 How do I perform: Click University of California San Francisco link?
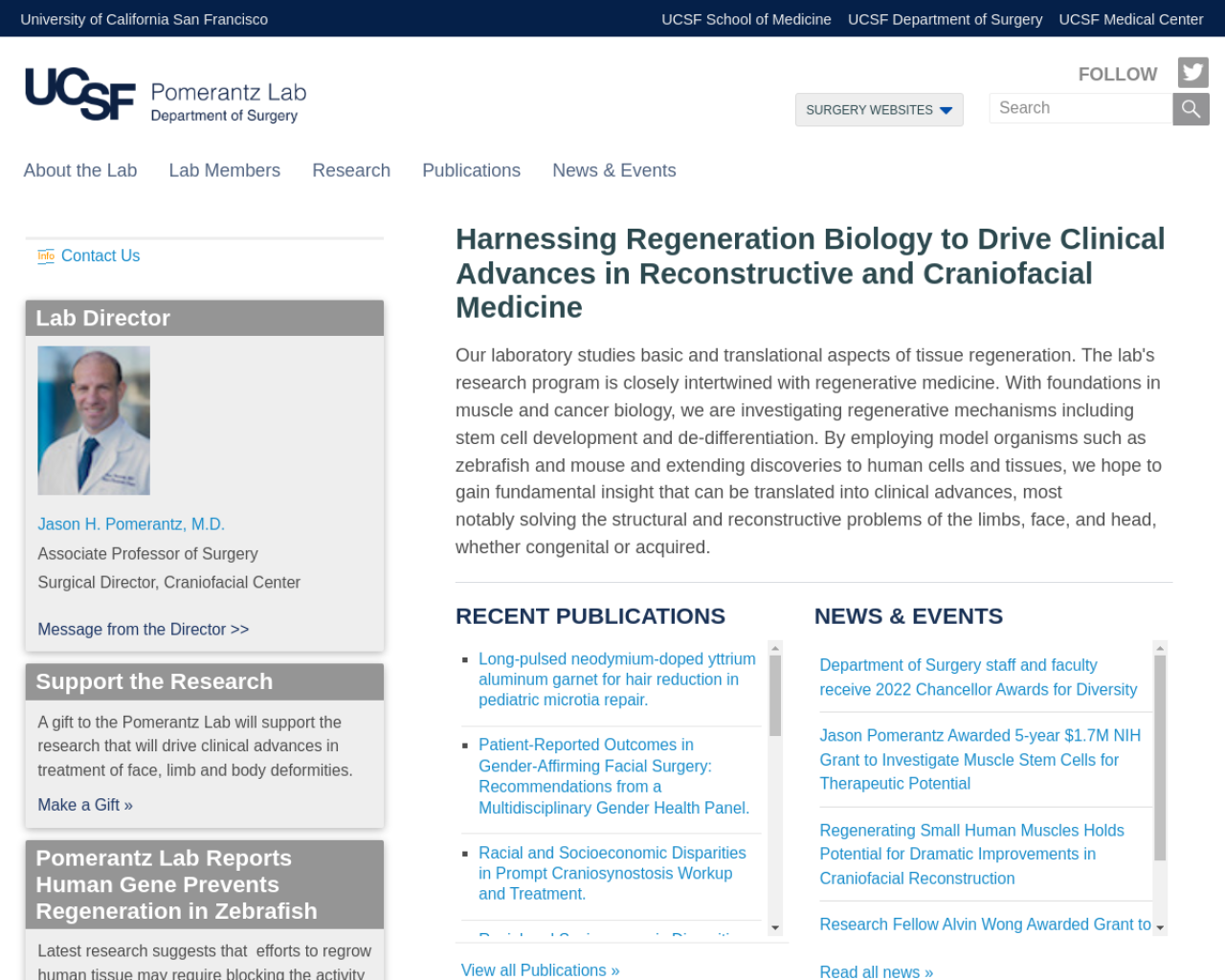(x=145, y=19)
